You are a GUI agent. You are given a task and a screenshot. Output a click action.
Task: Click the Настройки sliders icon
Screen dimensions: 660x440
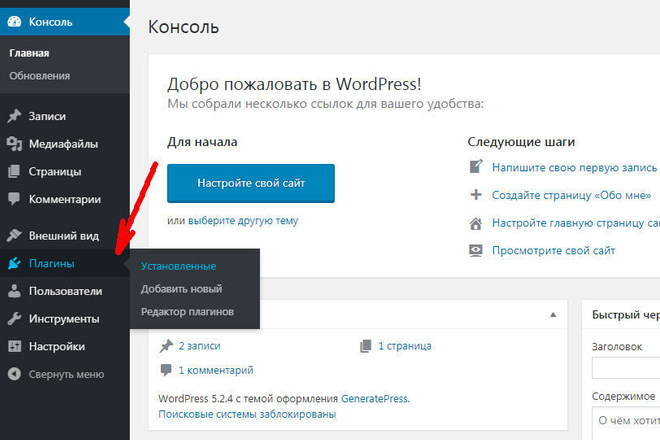tap(14, 347)
